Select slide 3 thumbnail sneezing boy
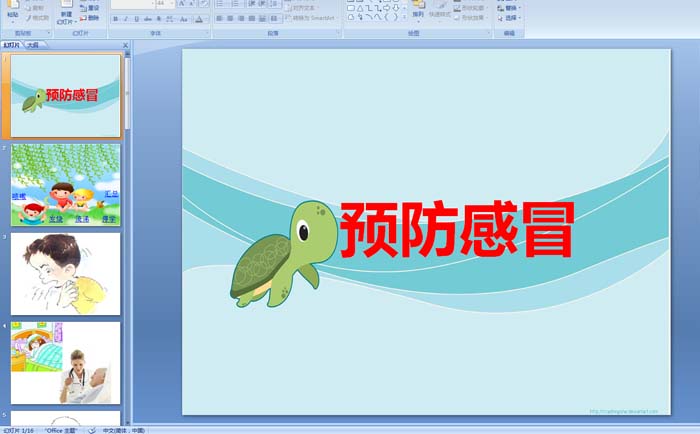Viewport: 700px width, 434px height. tap(66, 274)
